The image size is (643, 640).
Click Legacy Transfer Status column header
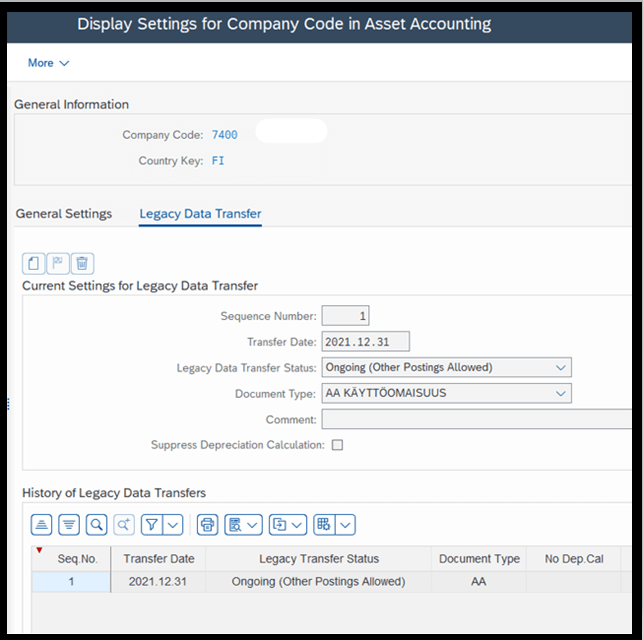tap(319, 559)
